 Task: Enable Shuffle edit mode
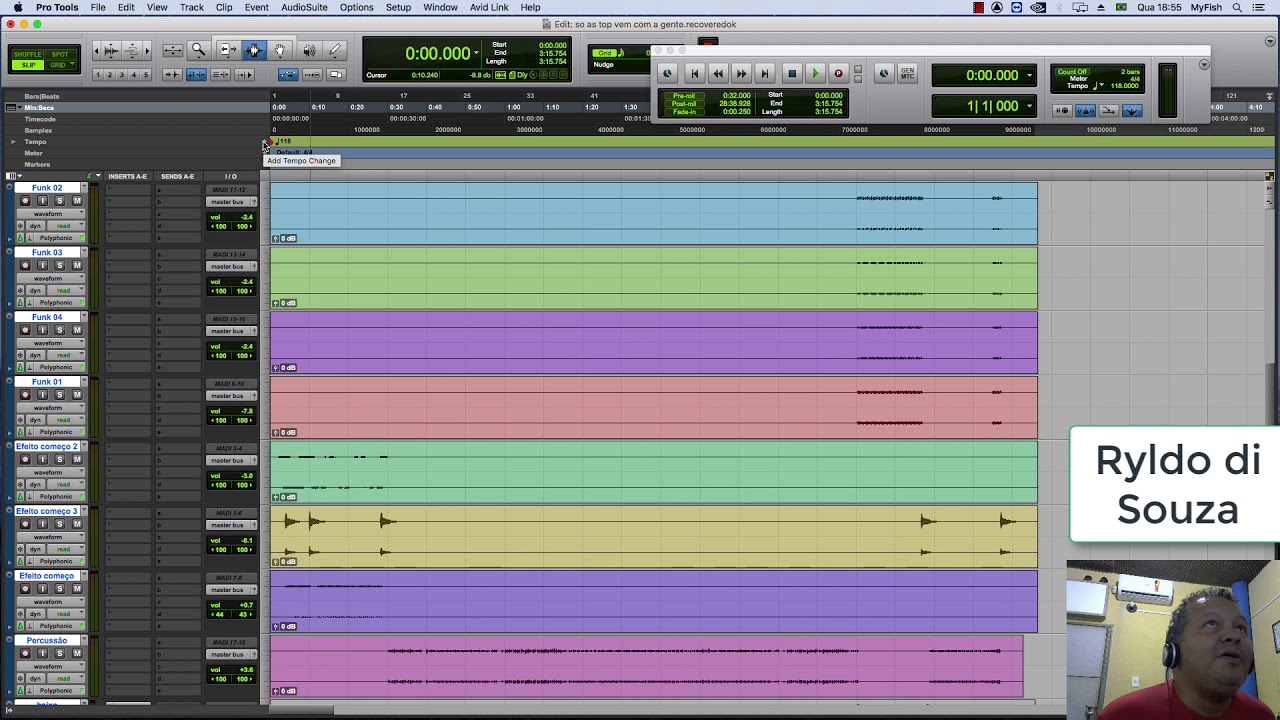[29, 54]
